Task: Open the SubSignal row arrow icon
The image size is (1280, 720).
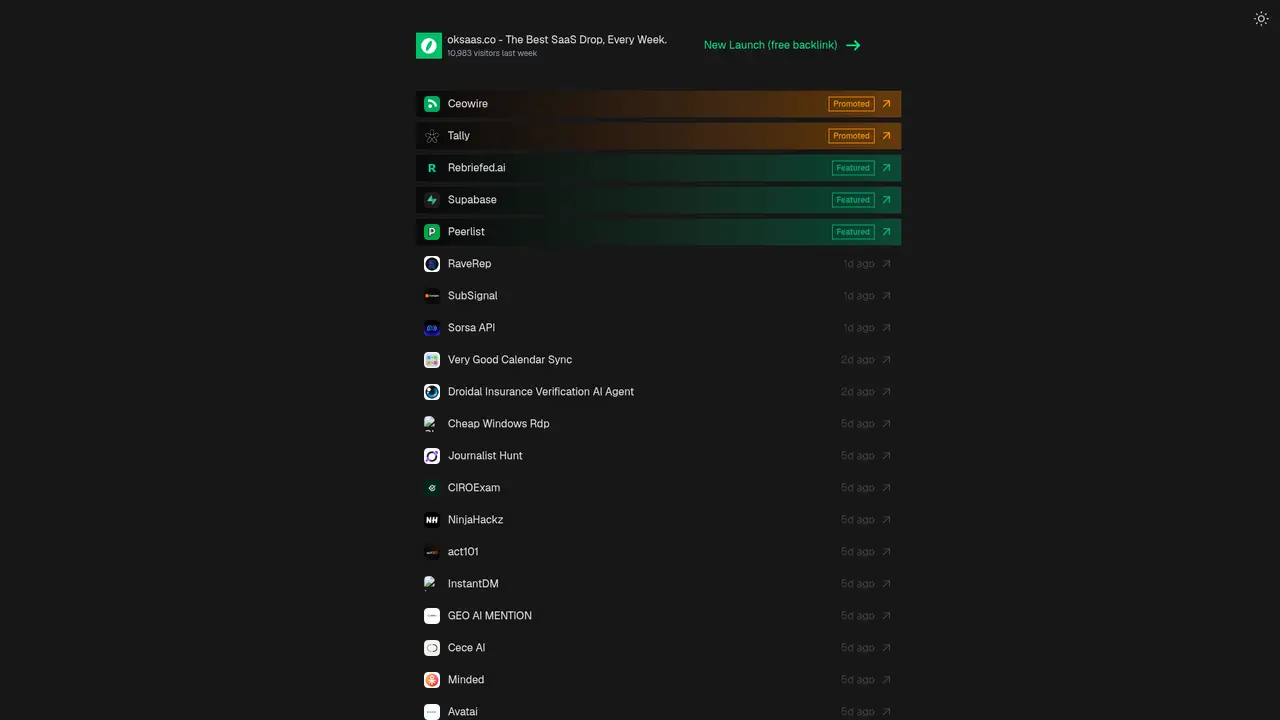Action: [x=886, y=296]
